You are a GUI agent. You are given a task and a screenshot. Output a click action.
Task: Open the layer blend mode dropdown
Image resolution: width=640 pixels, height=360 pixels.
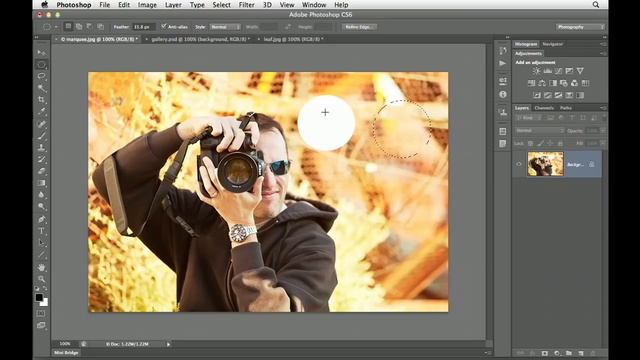tap(540, 131)
